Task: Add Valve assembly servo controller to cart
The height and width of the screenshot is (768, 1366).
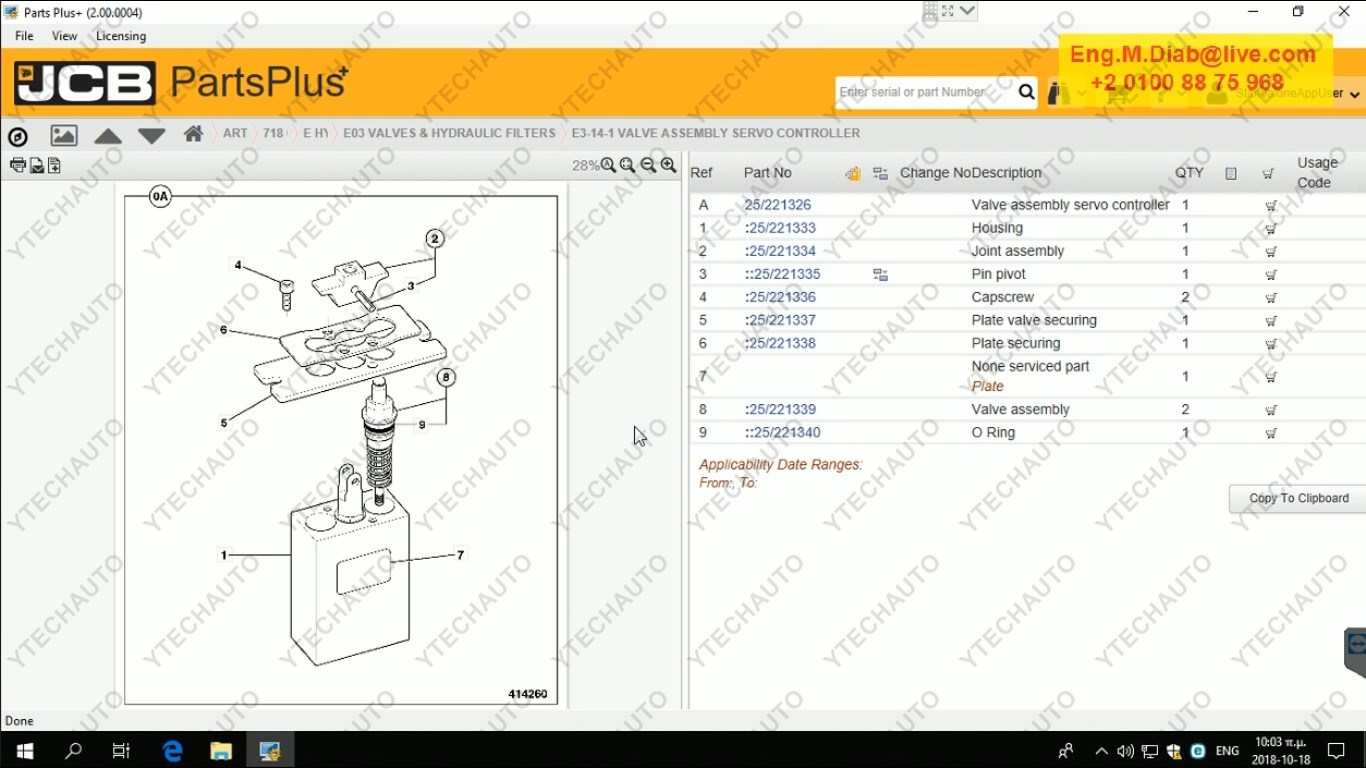Action: [1271, 206]
